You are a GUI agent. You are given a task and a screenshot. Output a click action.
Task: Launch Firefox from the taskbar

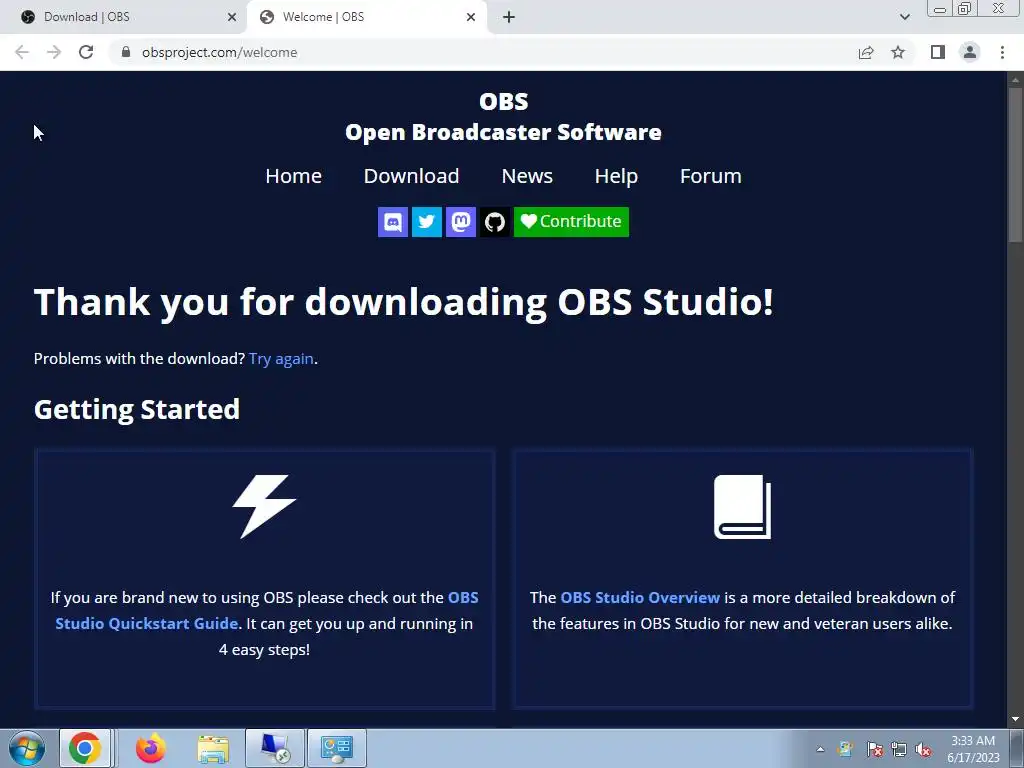point(150,748)
